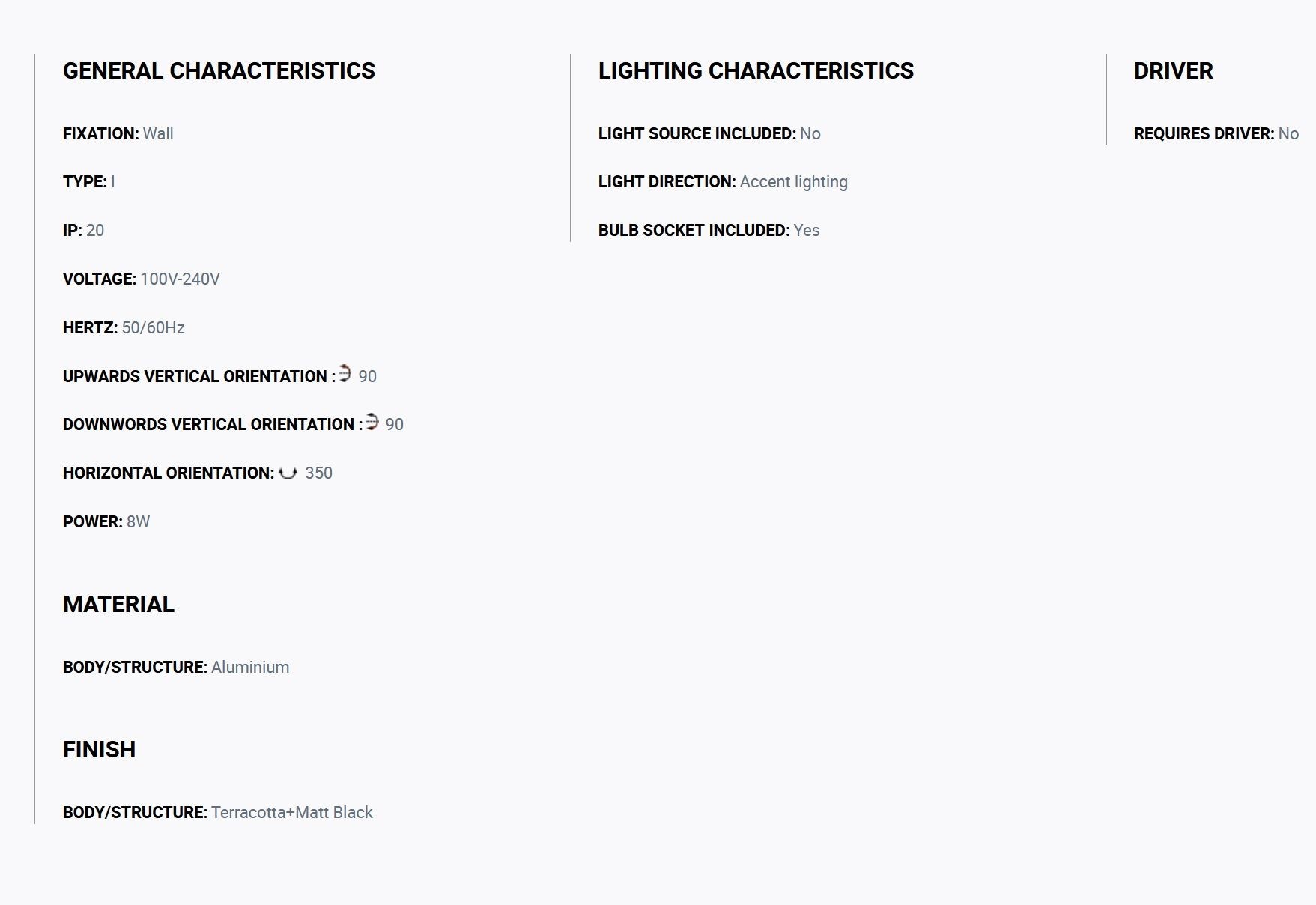
Task: Click the Aluminium material value
Action: (250, 667)
